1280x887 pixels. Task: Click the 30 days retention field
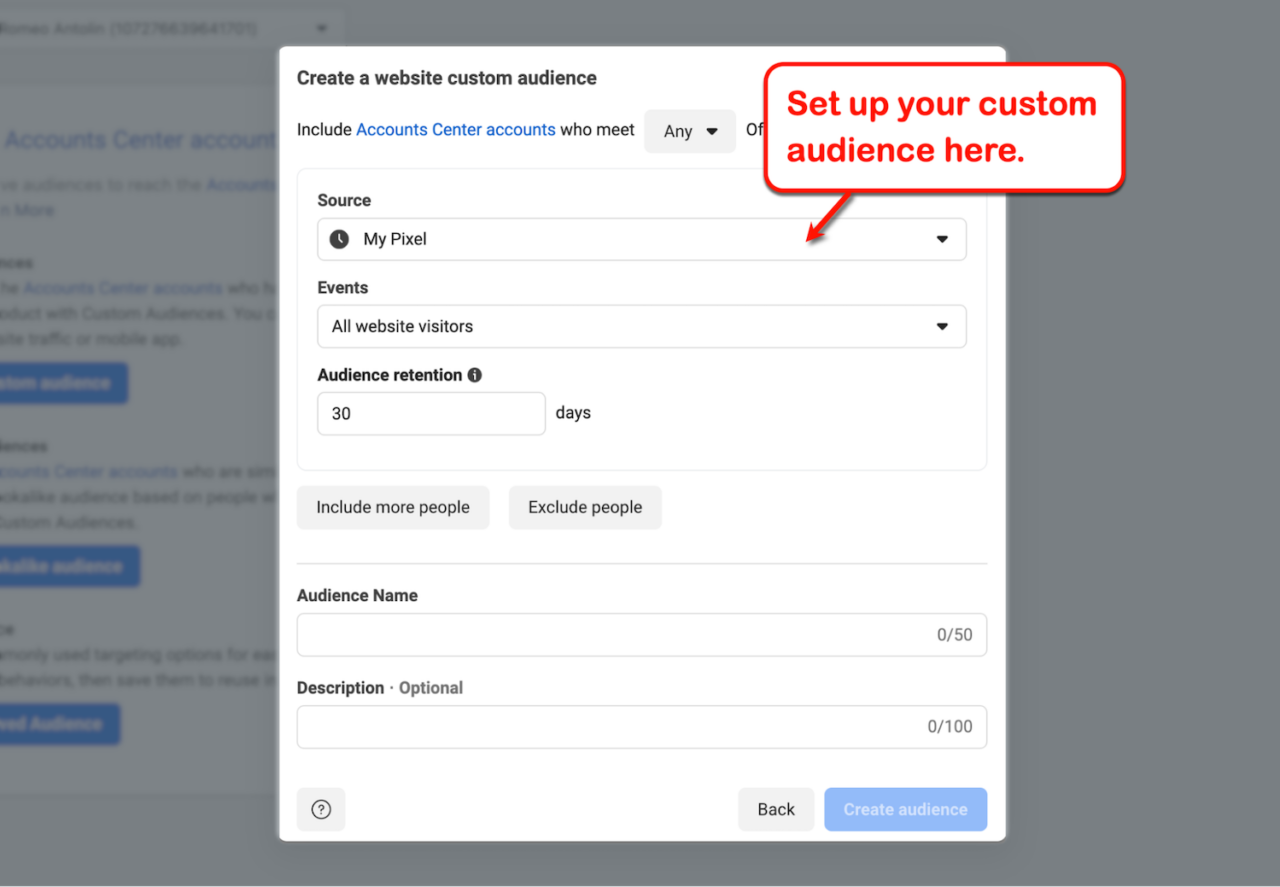tap(430, 413)
